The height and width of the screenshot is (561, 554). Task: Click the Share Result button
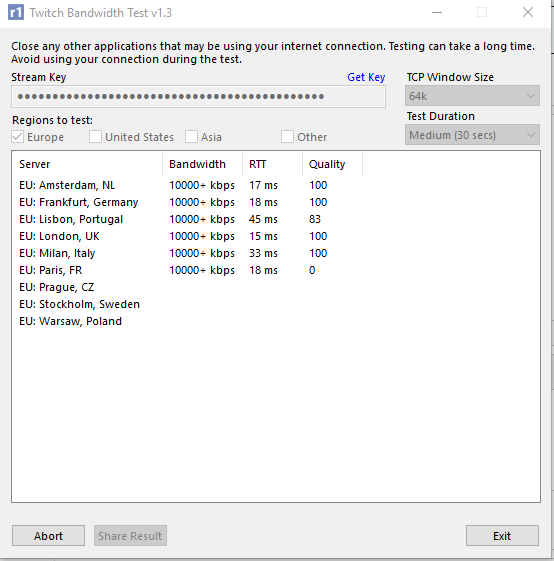coord(130,536)
